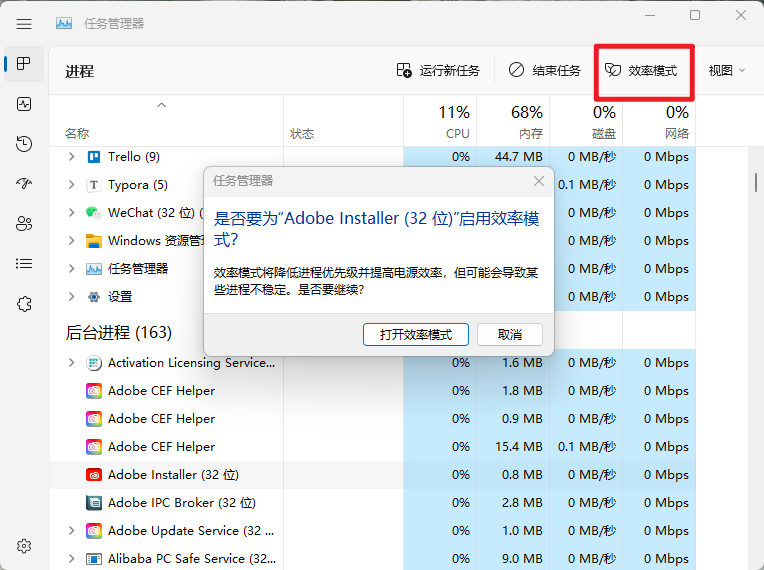Expand the WeChat (32 位) process group
764x570 pixels.
point(72,213)
